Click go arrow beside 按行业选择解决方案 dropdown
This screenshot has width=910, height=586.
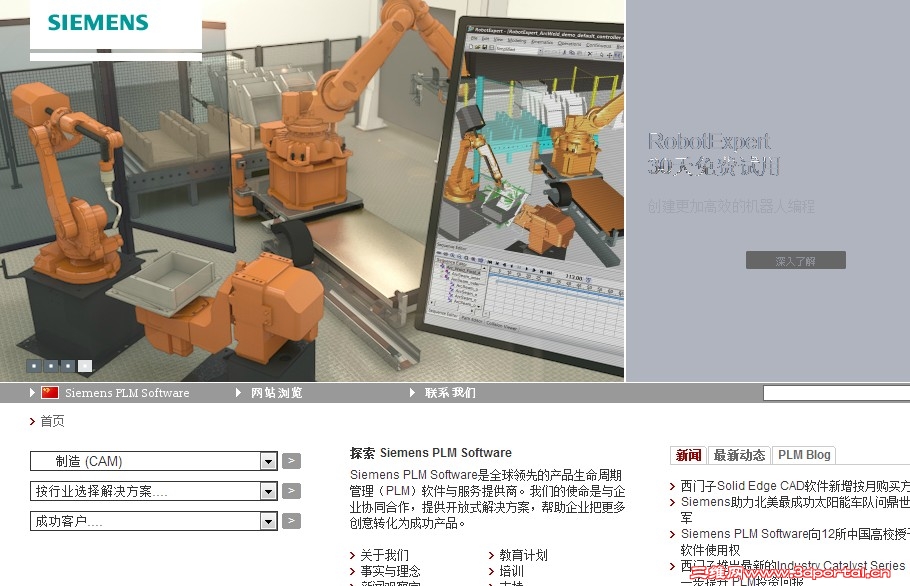(291, 491)
